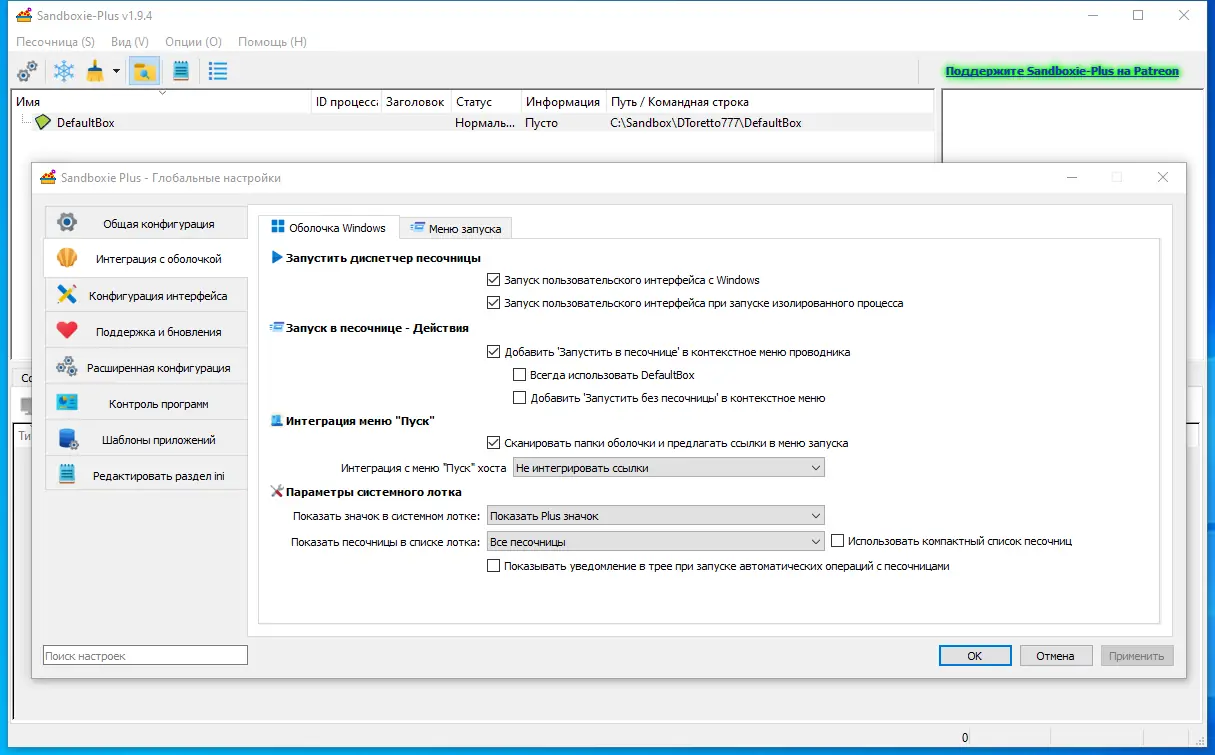Open the Песочница (S) menu
The width and height of the screenshot is (1215, 755).
55,42
